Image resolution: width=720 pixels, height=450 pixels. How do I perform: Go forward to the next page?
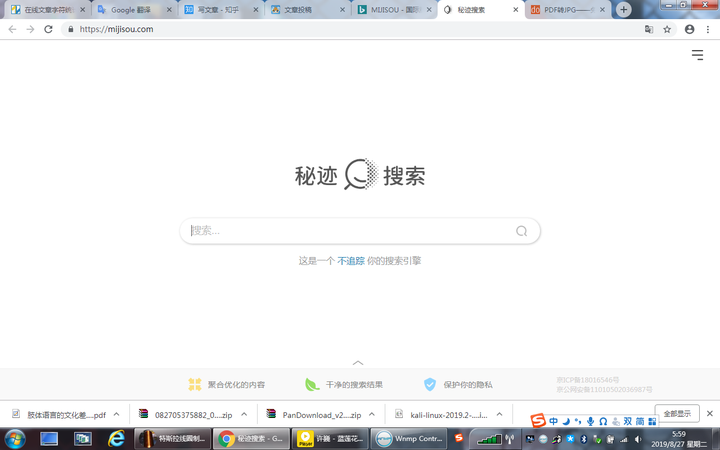tap(30, 29)
